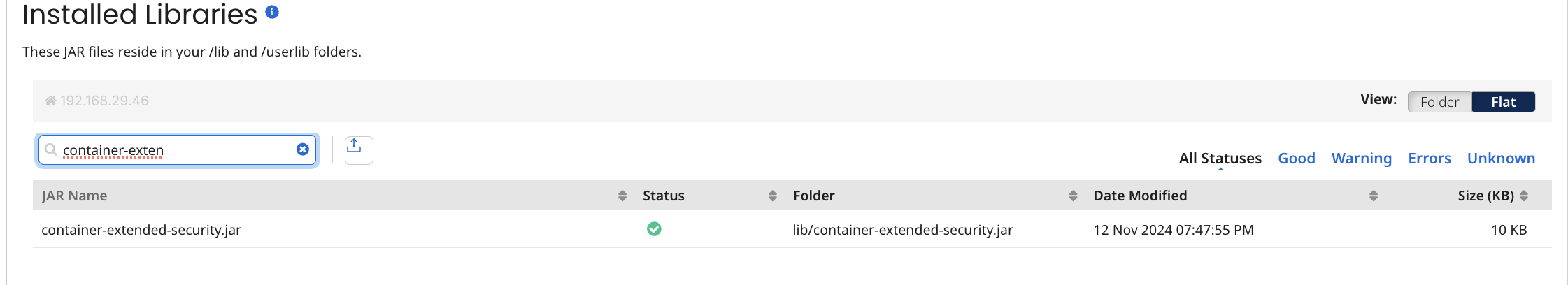The width and height of the screenshot is (1568, 285).
Task: Click the home icon next to 192.168.29.46
Action: (50, 101)
